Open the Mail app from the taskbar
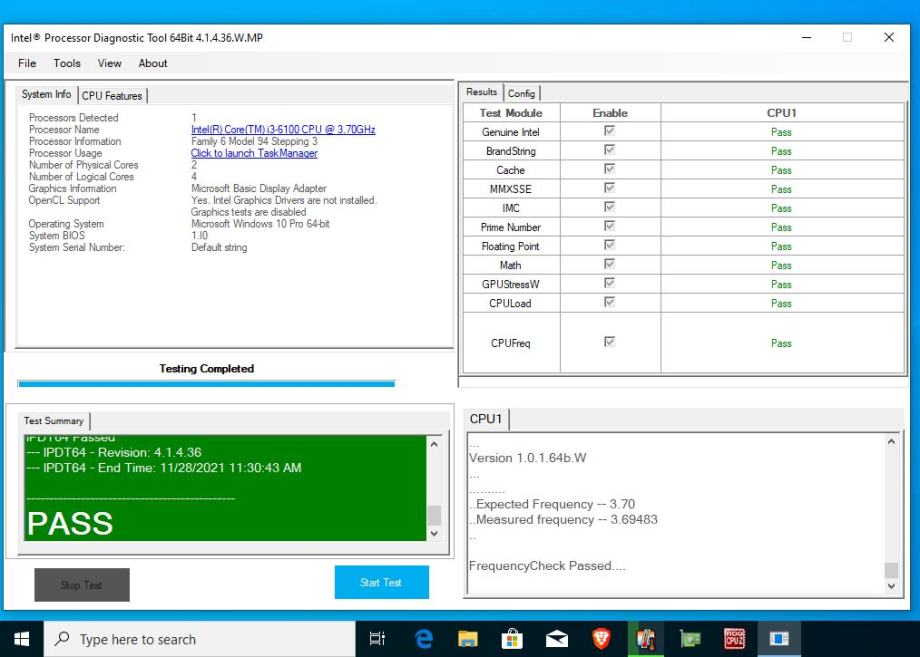This screenshot has height=657, width=920. point(556,638)
